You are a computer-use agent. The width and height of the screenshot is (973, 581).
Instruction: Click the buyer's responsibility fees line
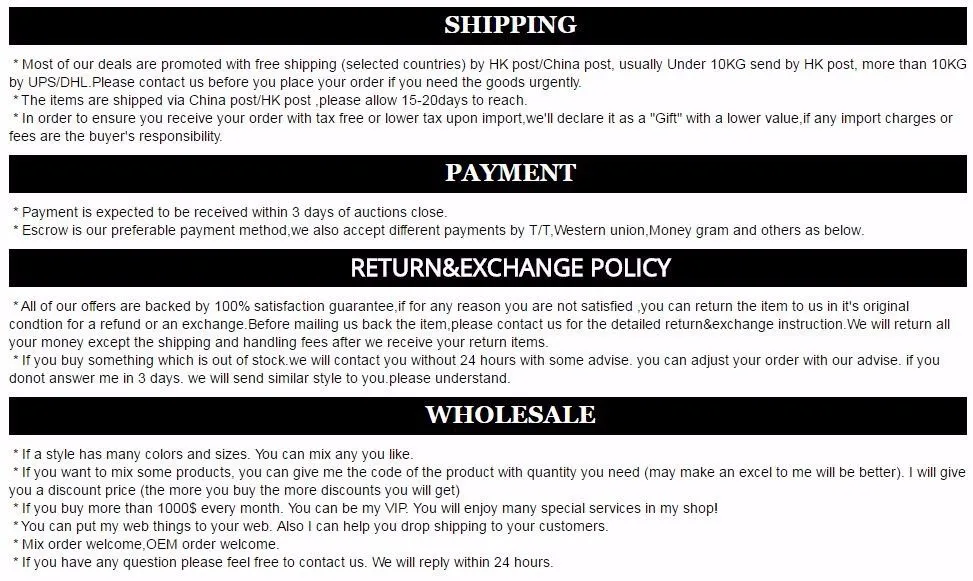[115, 137]
